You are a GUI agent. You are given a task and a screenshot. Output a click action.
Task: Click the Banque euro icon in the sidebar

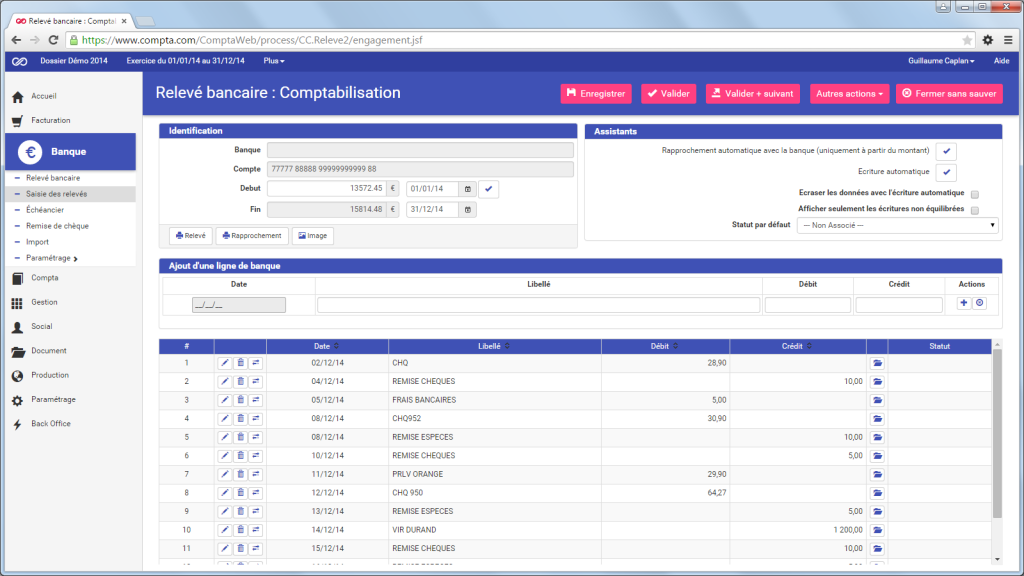point(30,152)
